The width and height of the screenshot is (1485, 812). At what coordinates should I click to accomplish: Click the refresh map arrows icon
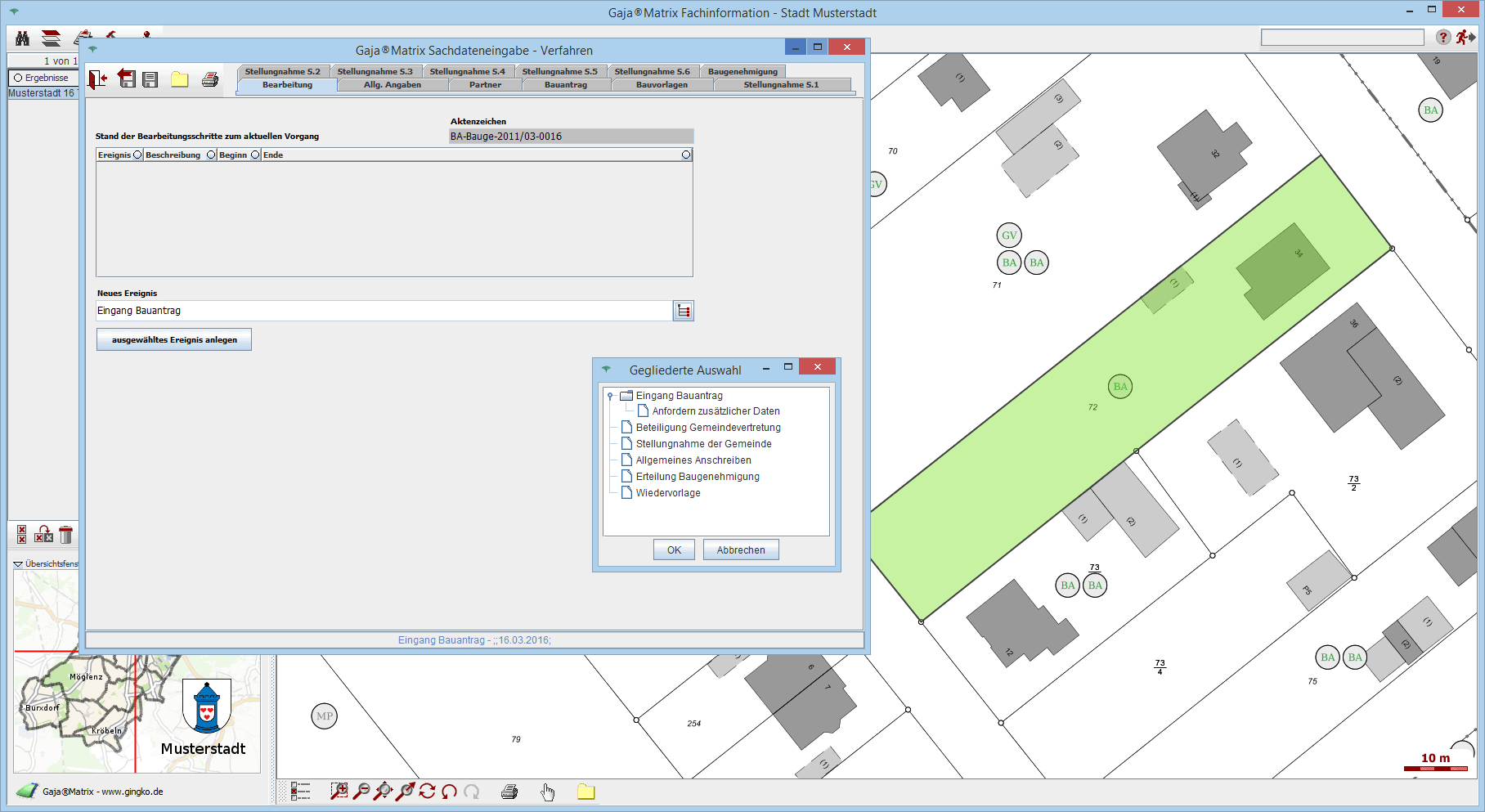point(427,791)
